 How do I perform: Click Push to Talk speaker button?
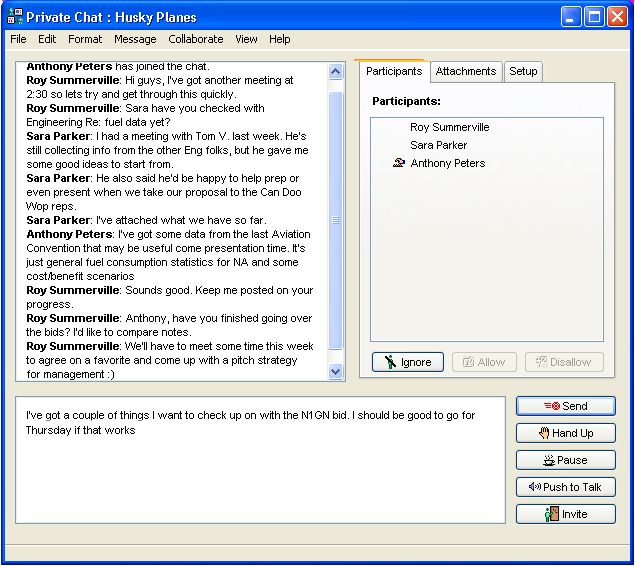565,487
